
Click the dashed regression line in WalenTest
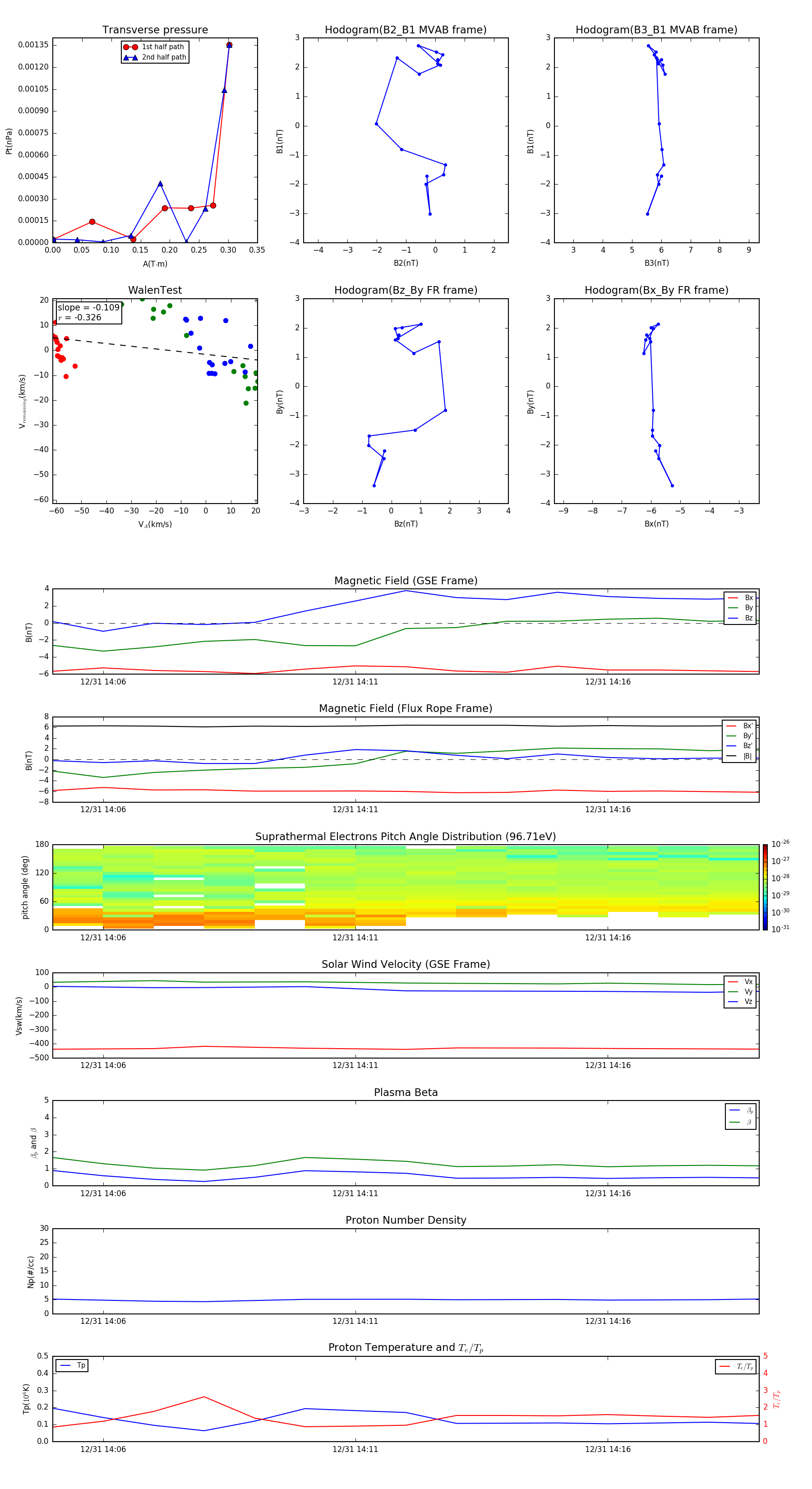tap(155, 348)
